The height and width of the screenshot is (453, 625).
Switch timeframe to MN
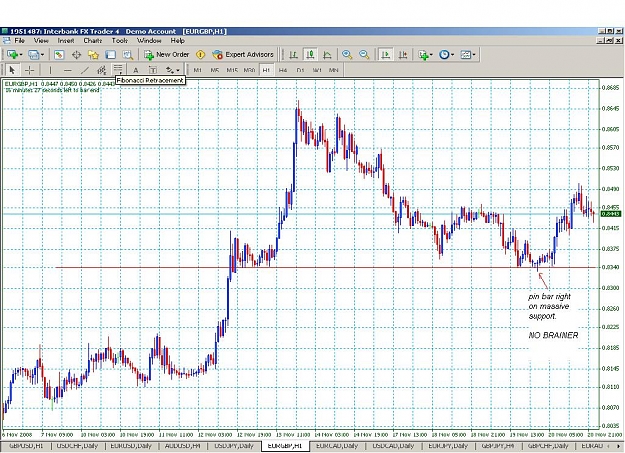[334, 70]
